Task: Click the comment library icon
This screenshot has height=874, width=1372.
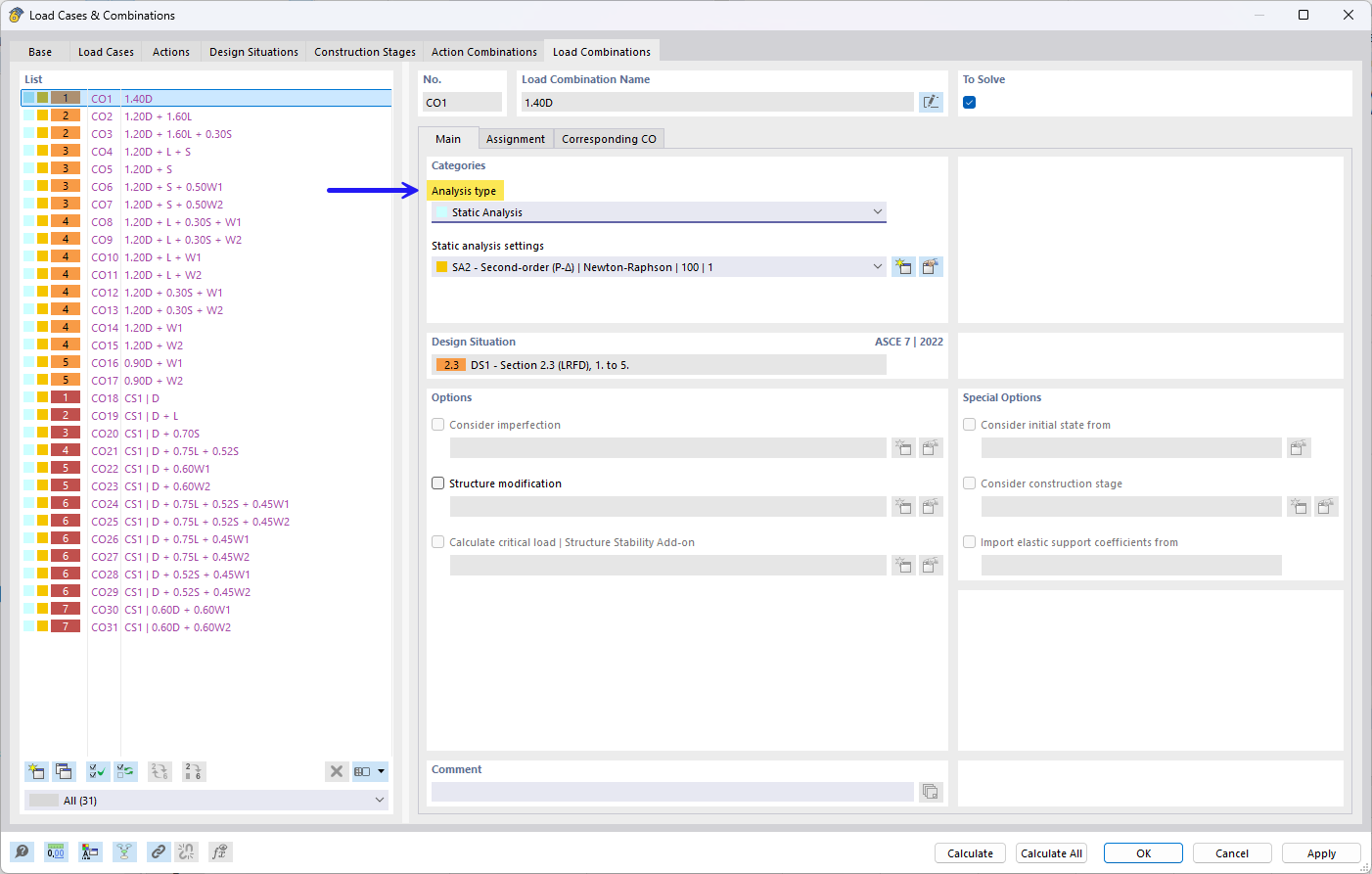Action: point(931,791)
